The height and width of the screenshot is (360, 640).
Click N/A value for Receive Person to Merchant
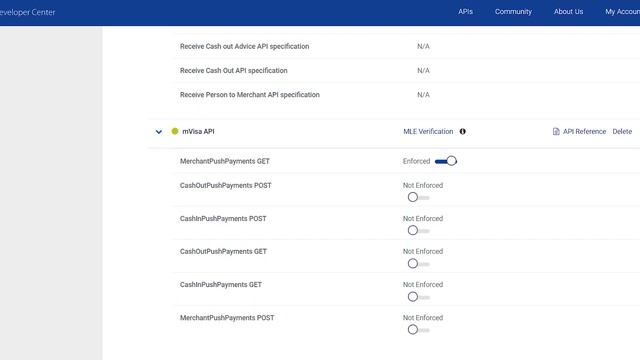click(x=423, y=95)
